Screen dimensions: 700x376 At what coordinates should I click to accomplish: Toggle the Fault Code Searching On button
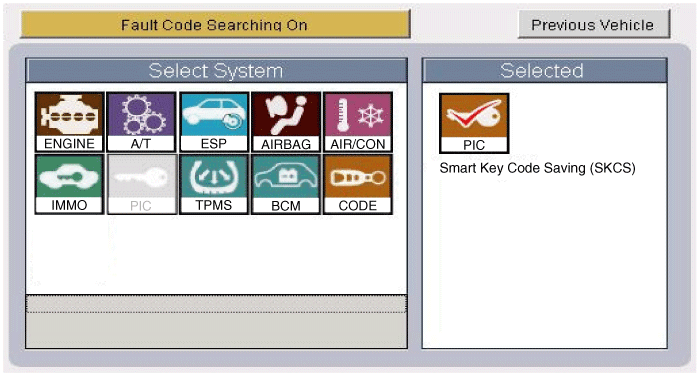coord(215,24)
